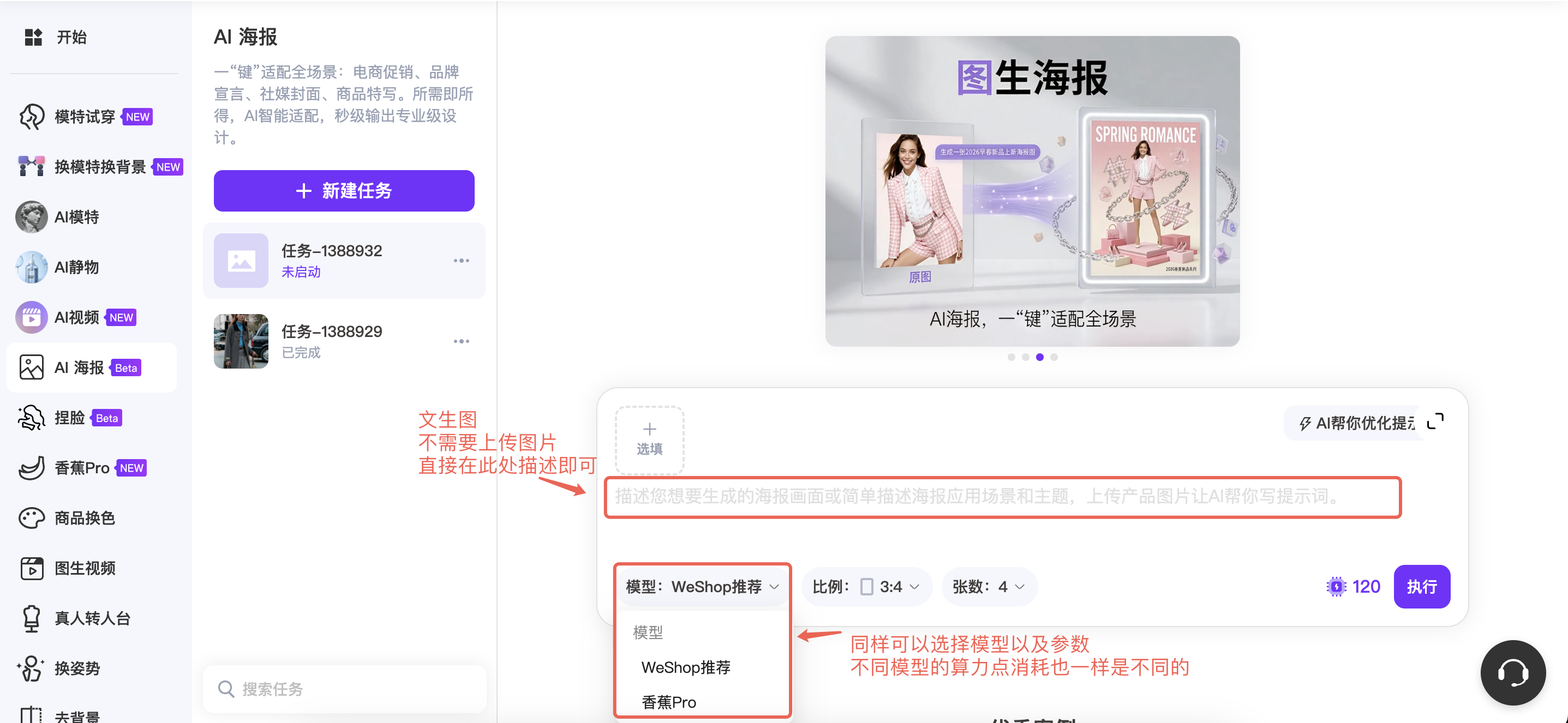
Task: Expand the 比例 3:4 ratio dropdown
Action: coord(866,586)
